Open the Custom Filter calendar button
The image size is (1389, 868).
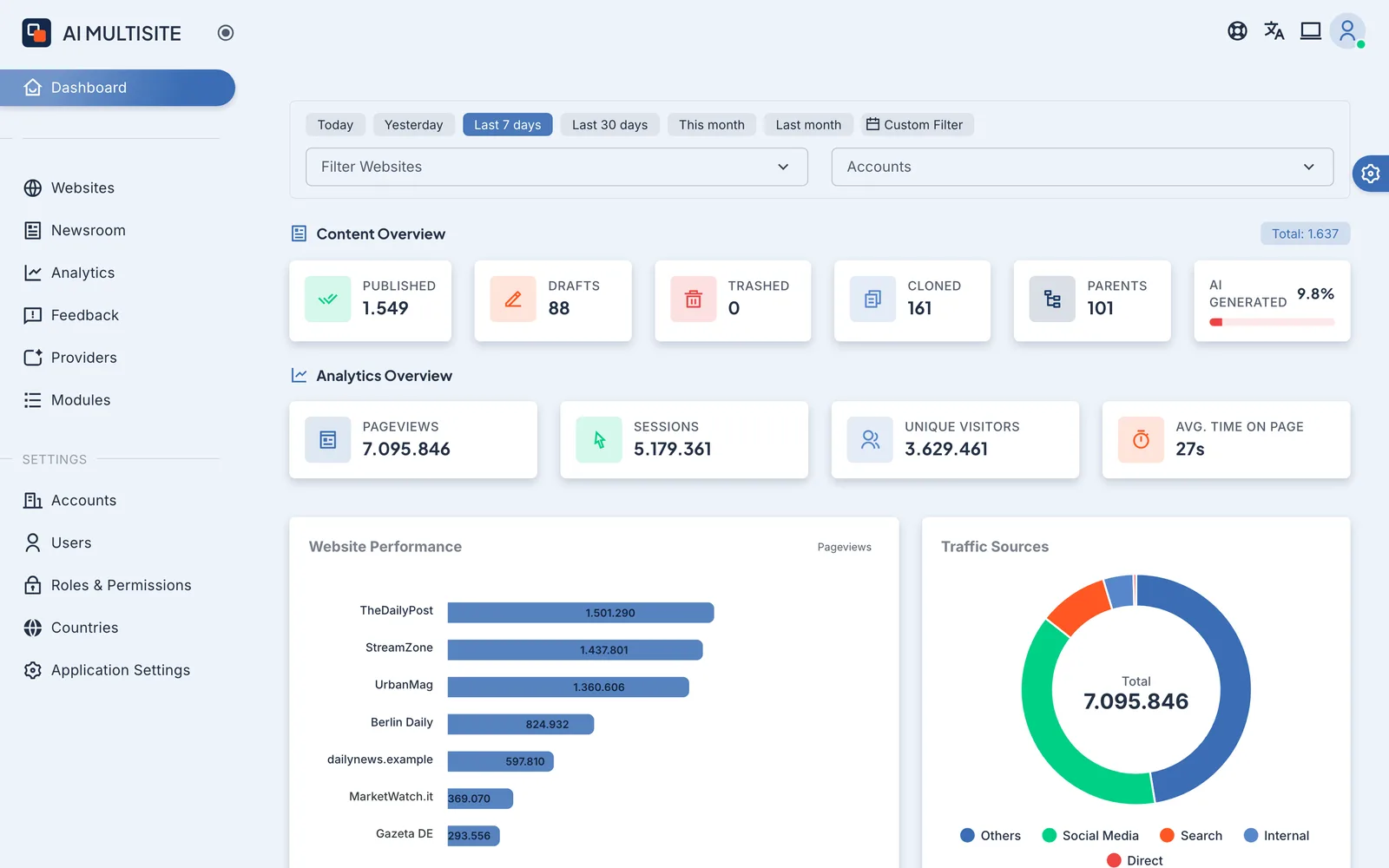point(918,125)
